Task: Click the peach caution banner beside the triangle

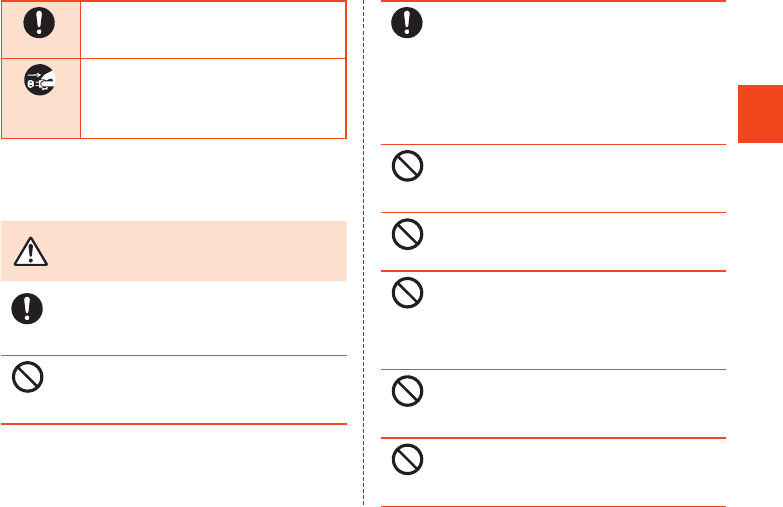Action: coord(190,252)
